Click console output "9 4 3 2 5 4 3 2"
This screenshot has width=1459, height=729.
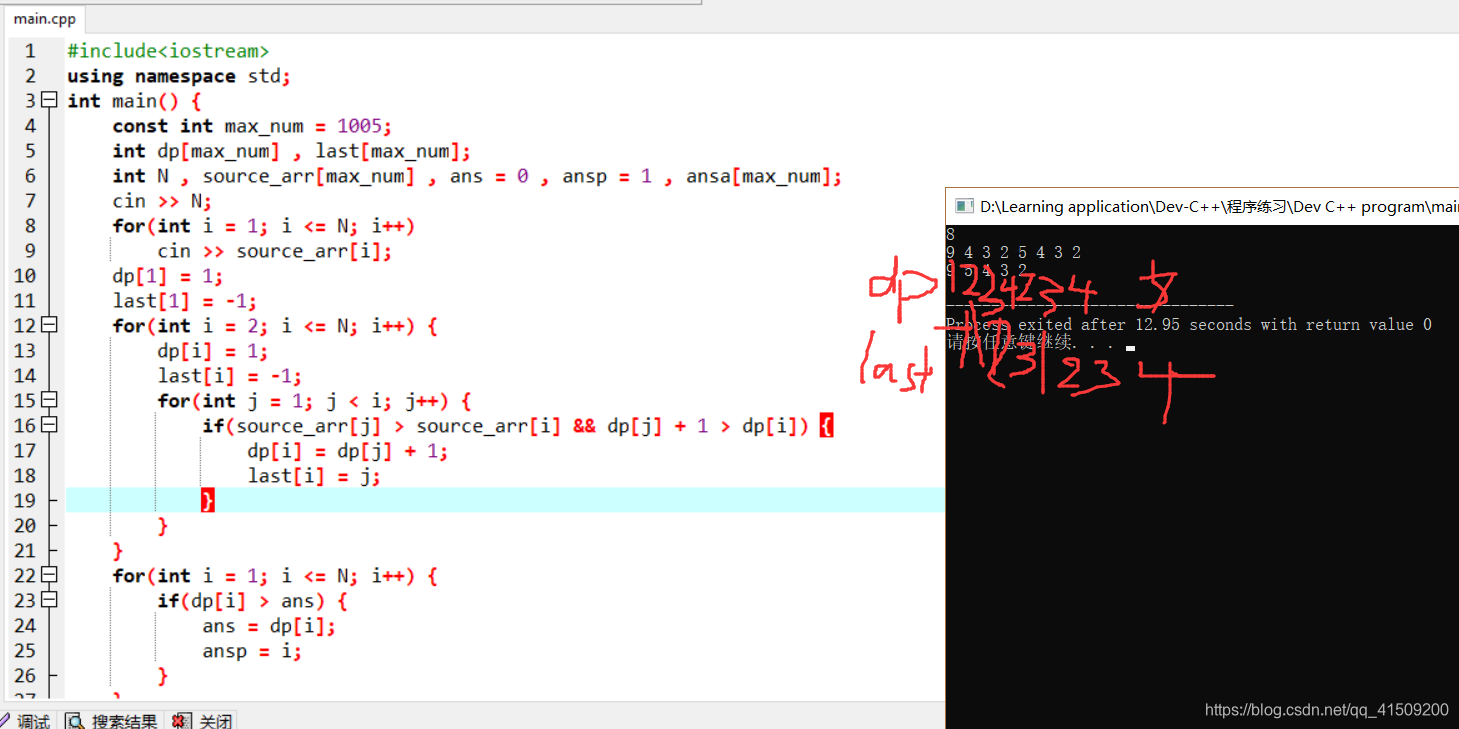[x=1013, y=253]
